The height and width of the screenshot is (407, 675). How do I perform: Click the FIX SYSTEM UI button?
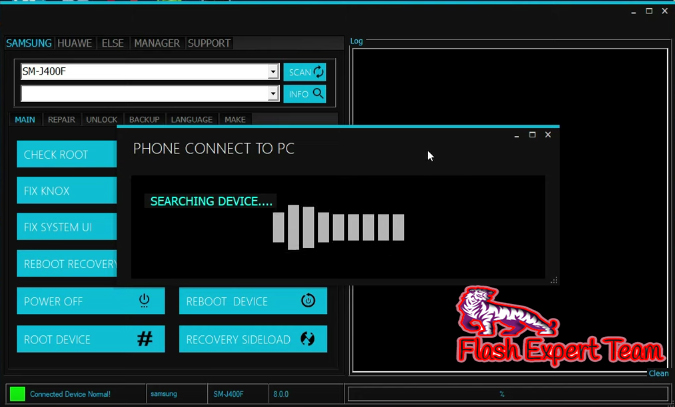pyautogui.click(x=67, y=227)
